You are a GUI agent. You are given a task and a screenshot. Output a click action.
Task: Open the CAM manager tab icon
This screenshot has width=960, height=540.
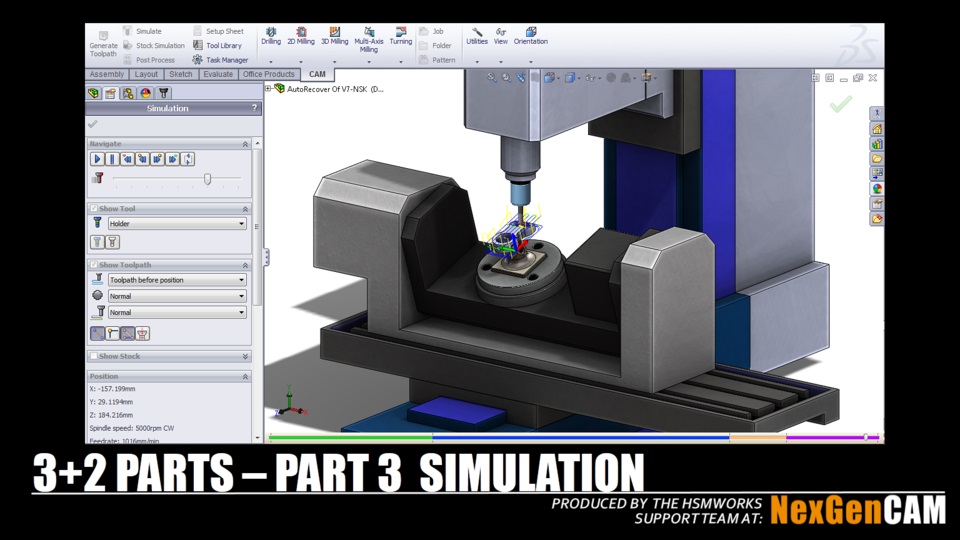pos(163,93)
